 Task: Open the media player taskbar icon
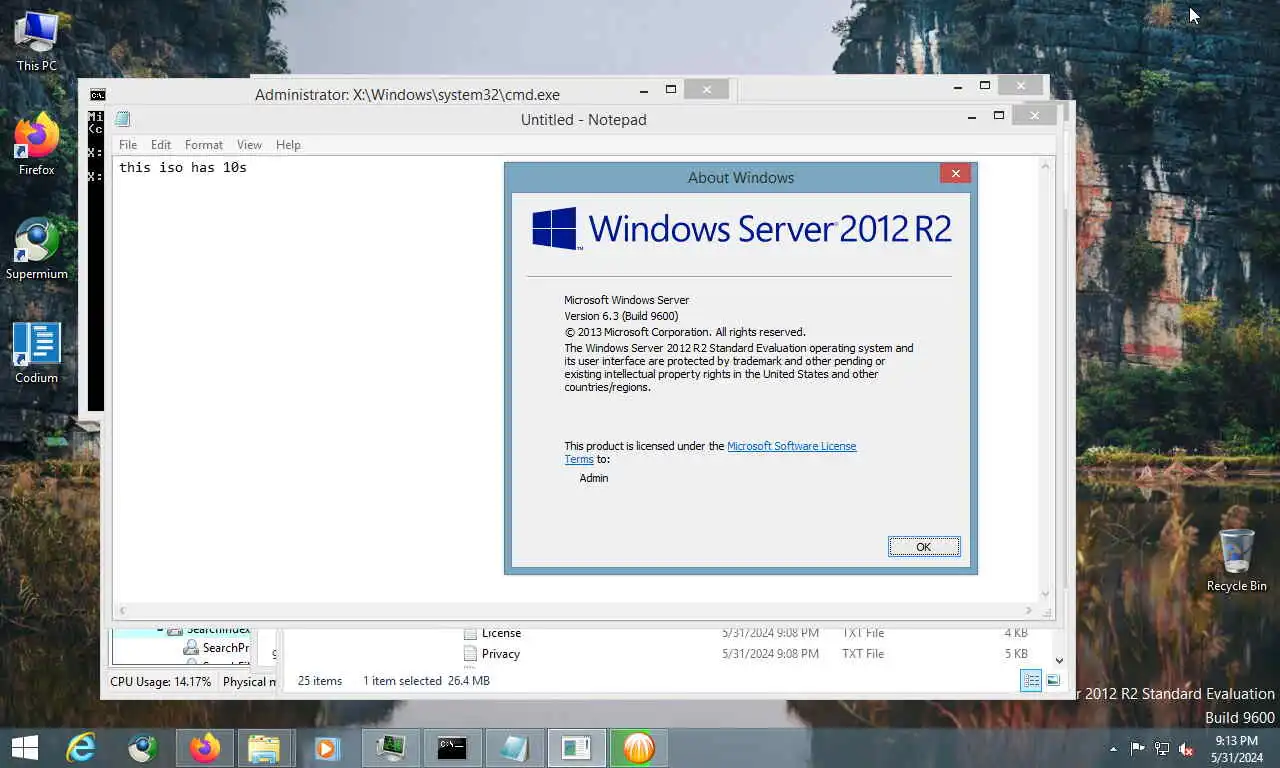(x=326, y=748)
